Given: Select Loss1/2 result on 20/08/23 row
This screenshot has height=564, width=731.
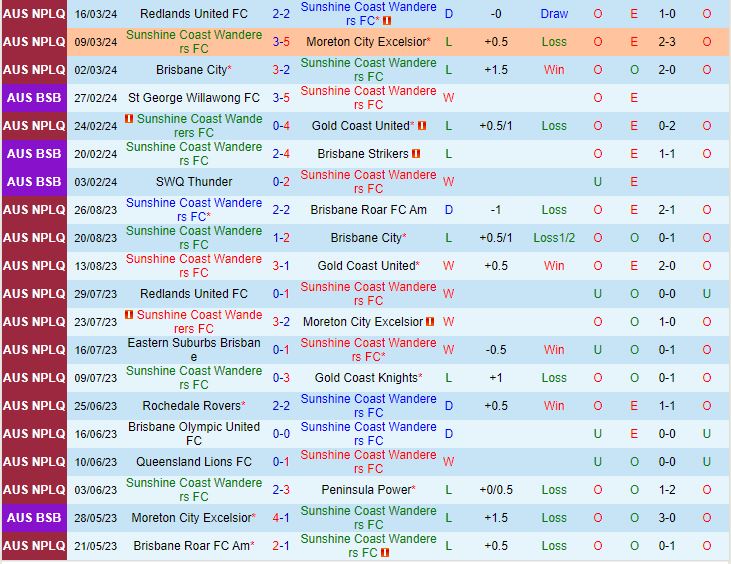Looking at the screenshot, I should tap(554, 238).
